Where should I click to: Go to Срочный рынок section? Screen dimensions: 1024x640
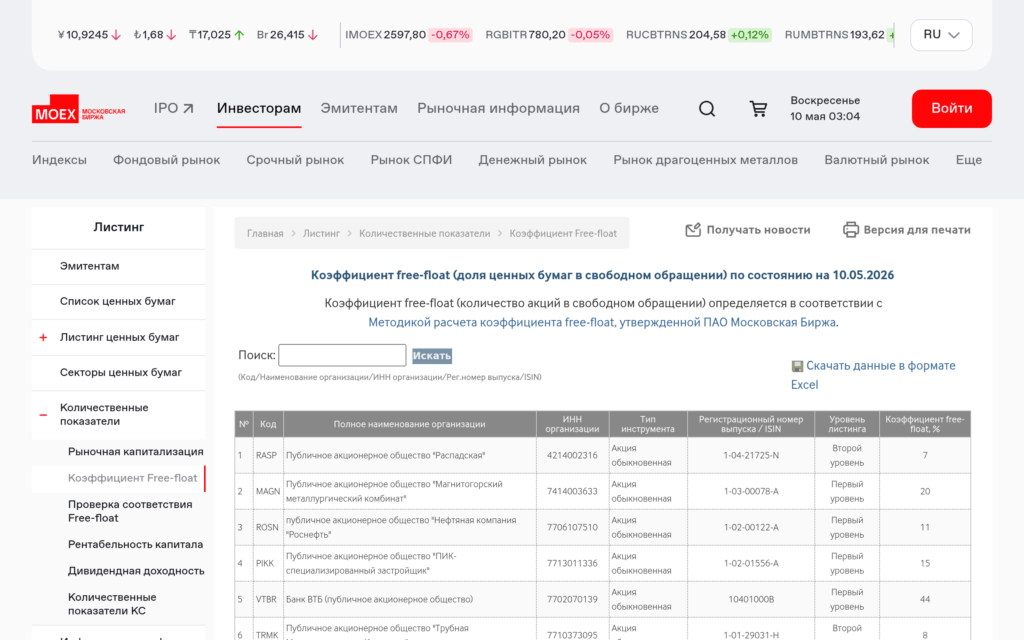point(295,160)
